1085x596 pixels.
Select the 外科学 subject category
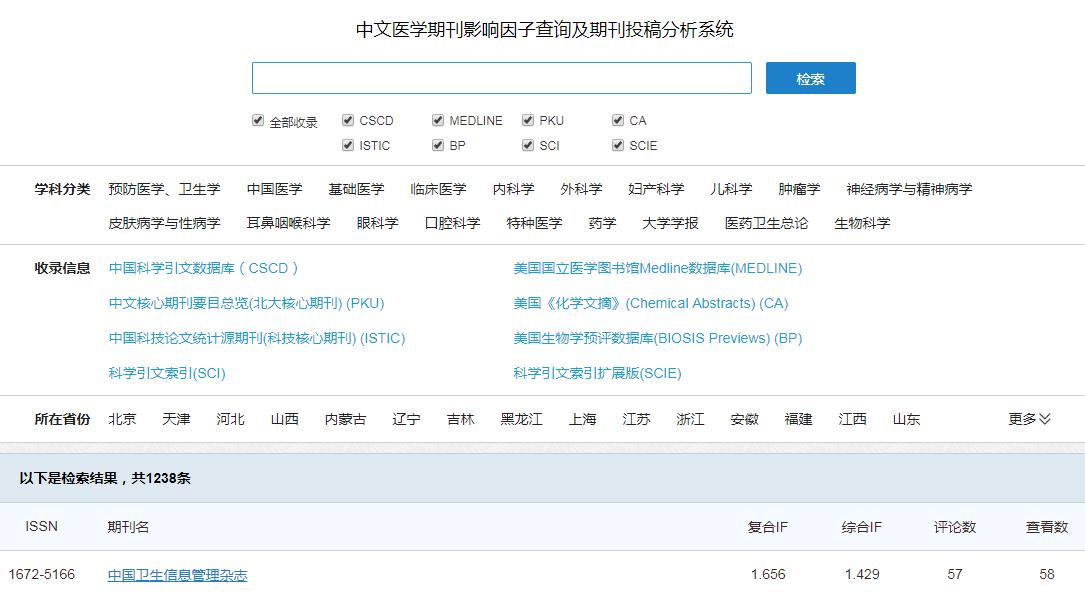click(581, 189)
